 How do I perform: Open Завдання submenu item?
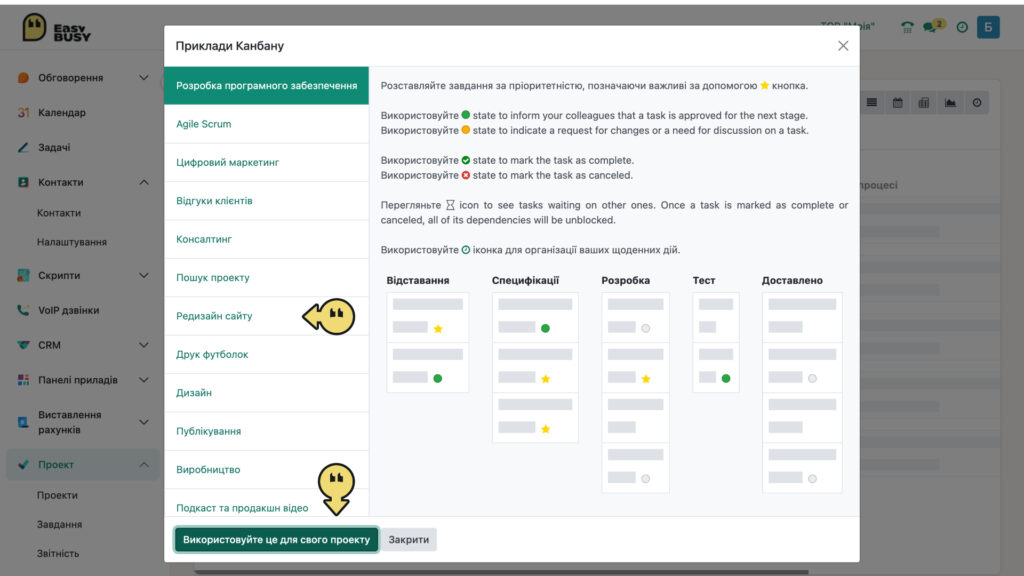(59, 524)
